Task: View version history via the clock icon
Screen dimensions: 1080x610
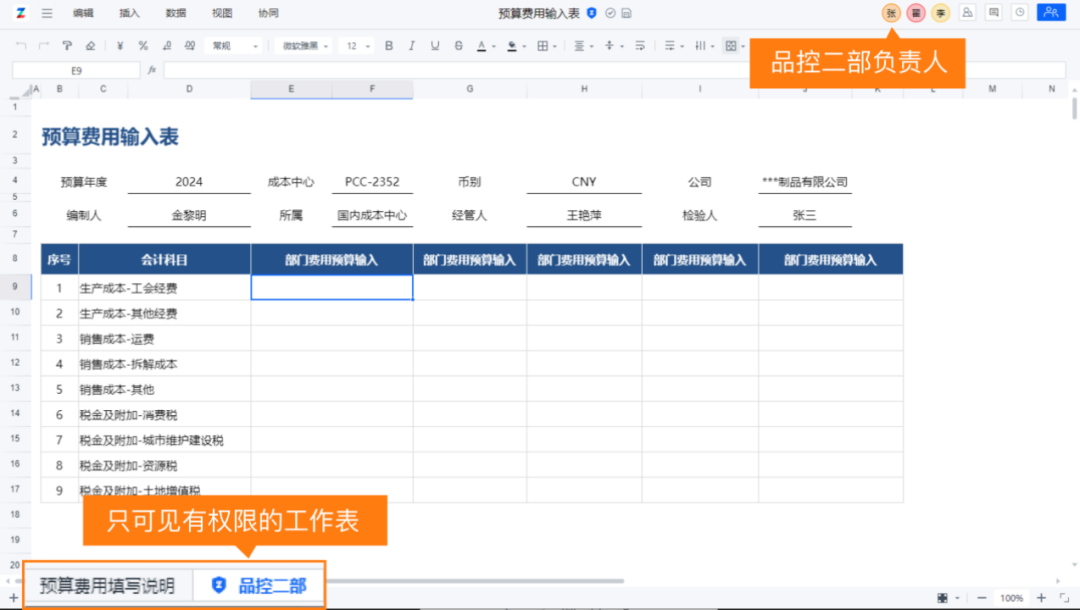Action: tap(1020, 12)
